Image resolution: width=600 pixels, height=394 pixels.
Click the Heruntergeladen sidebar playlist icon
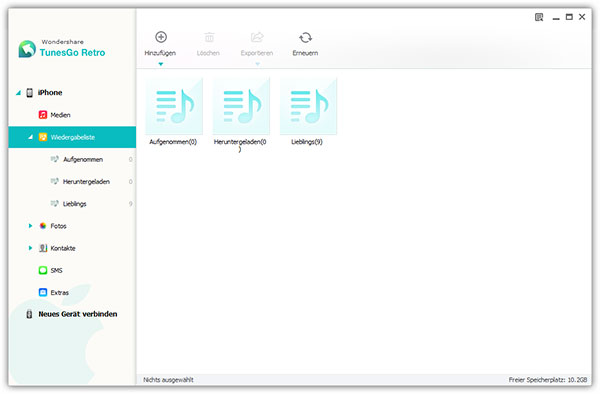click(55, 181)
